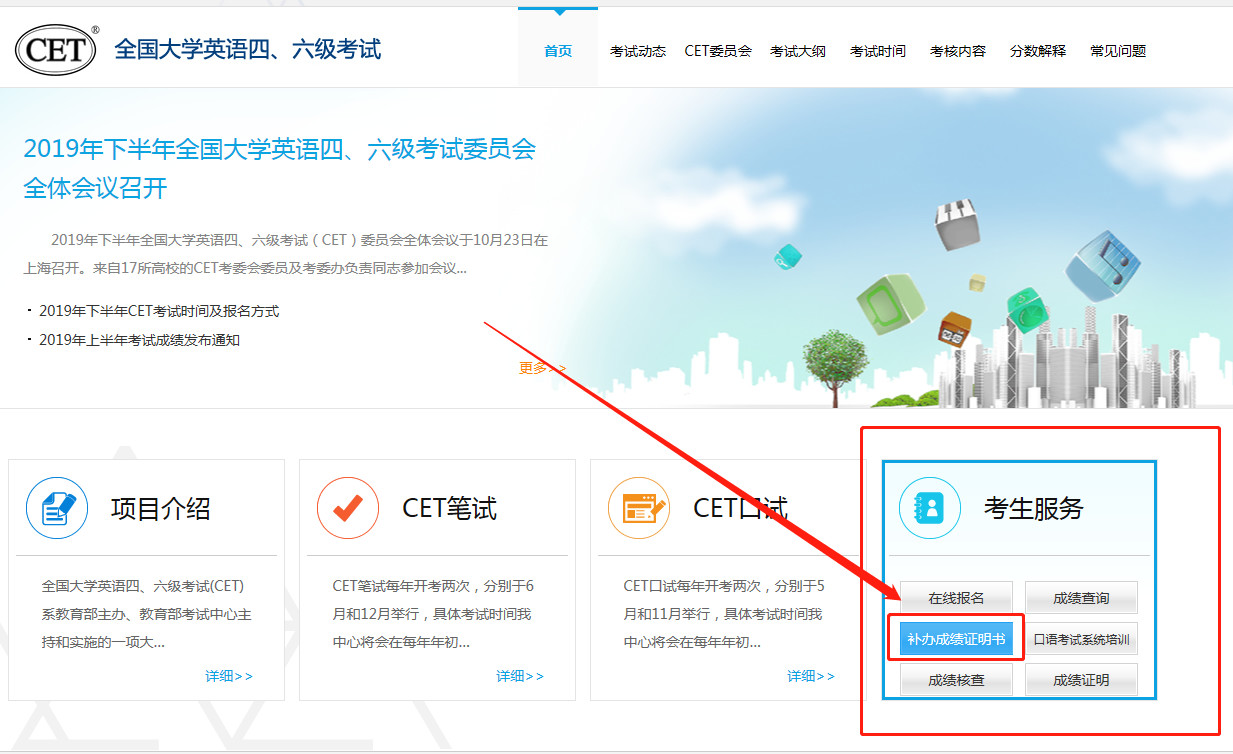Viewport: 1233px width, 754px height.
Task: Click the 项目介绍 card heading
Action: tap(161, 508)
